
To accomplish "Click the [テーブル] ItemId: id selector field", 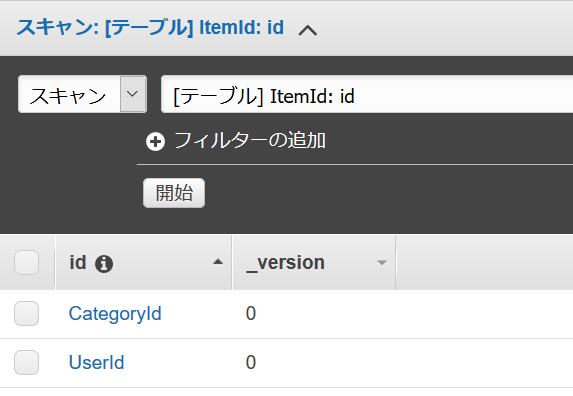I will [x=367, y=94].
